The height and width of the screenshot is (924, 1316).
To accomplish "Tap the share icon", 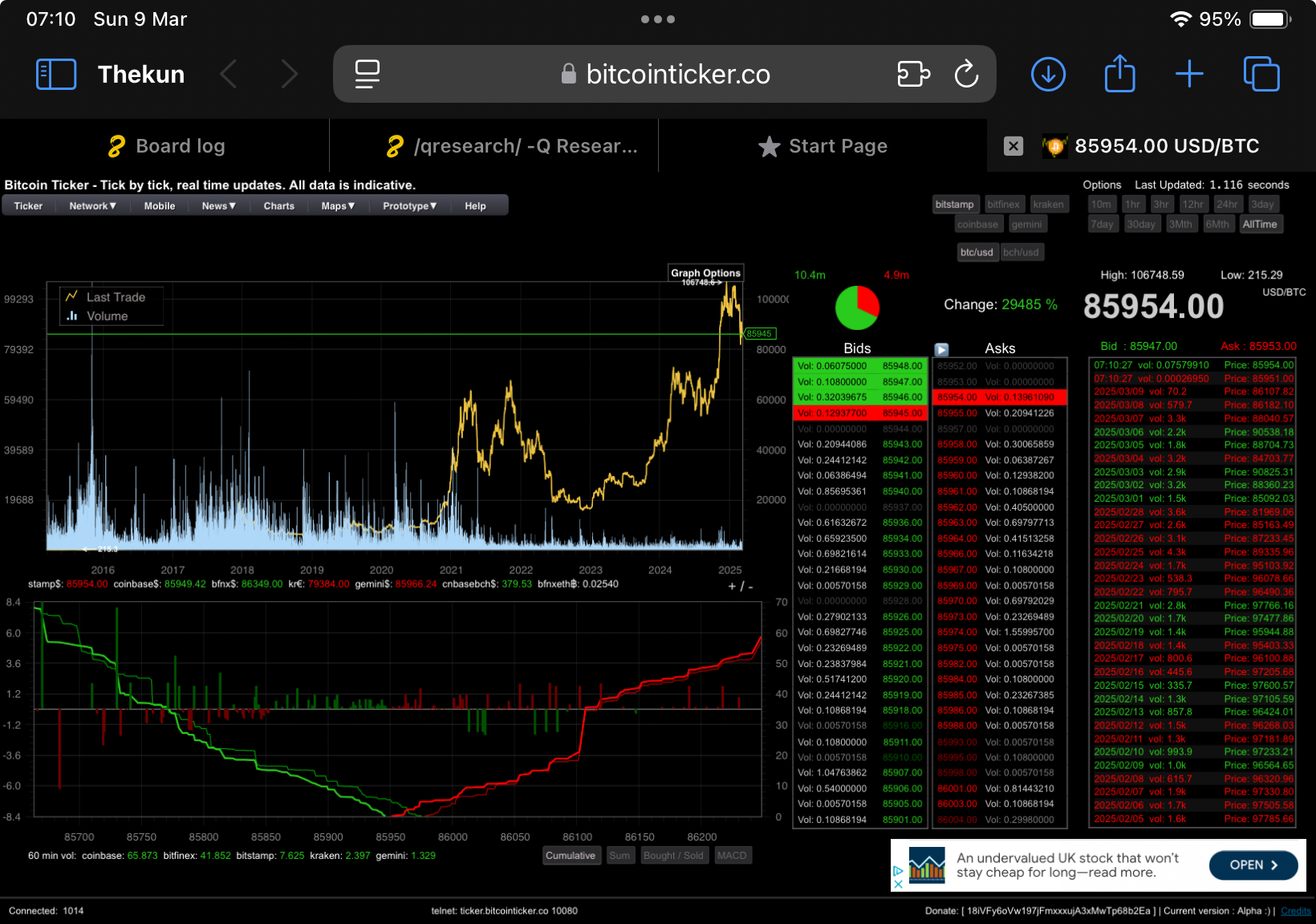I will [x=1119, y=74].
